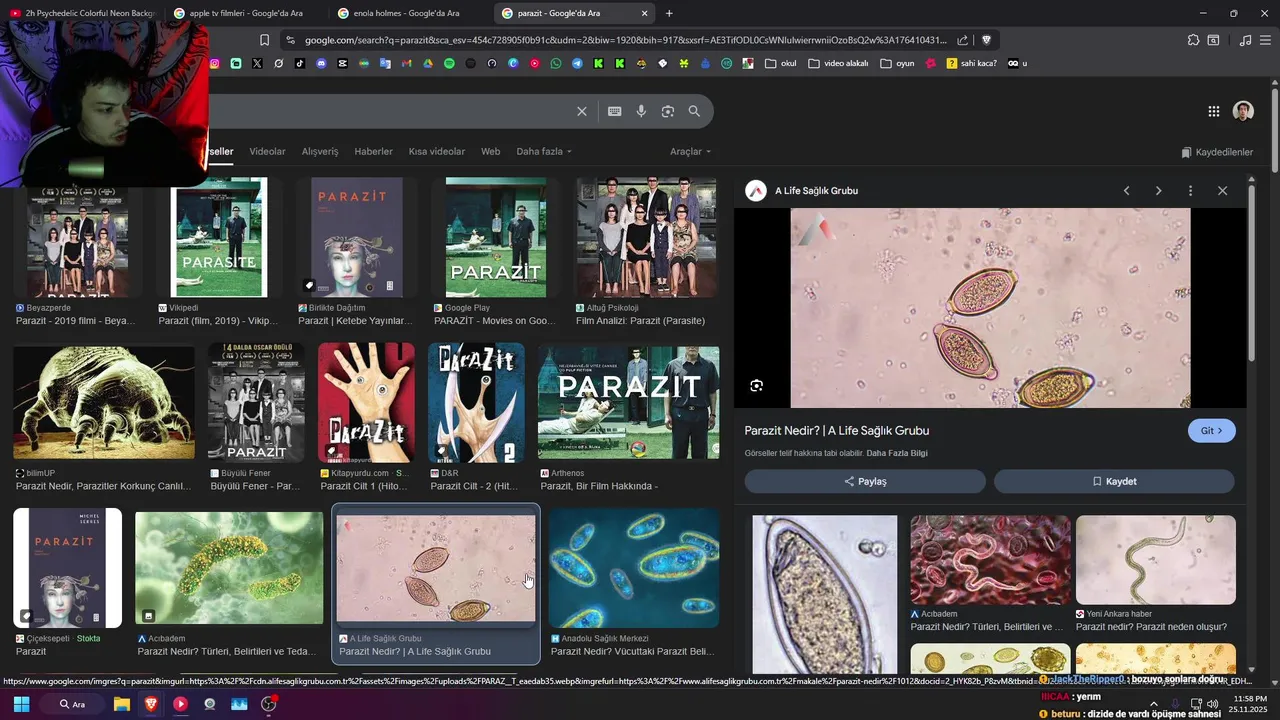
Task: Click the preview source name 'A Life Sağlık Grubu'
Action: point(816,191)
